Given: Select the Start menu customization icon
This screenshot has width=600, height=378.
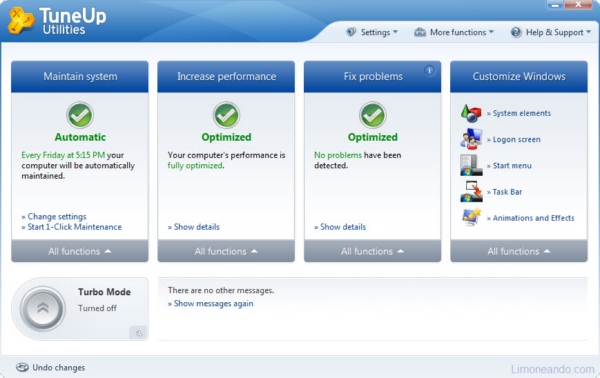Looking at the screenshot, I should click(x=471, y=165).
